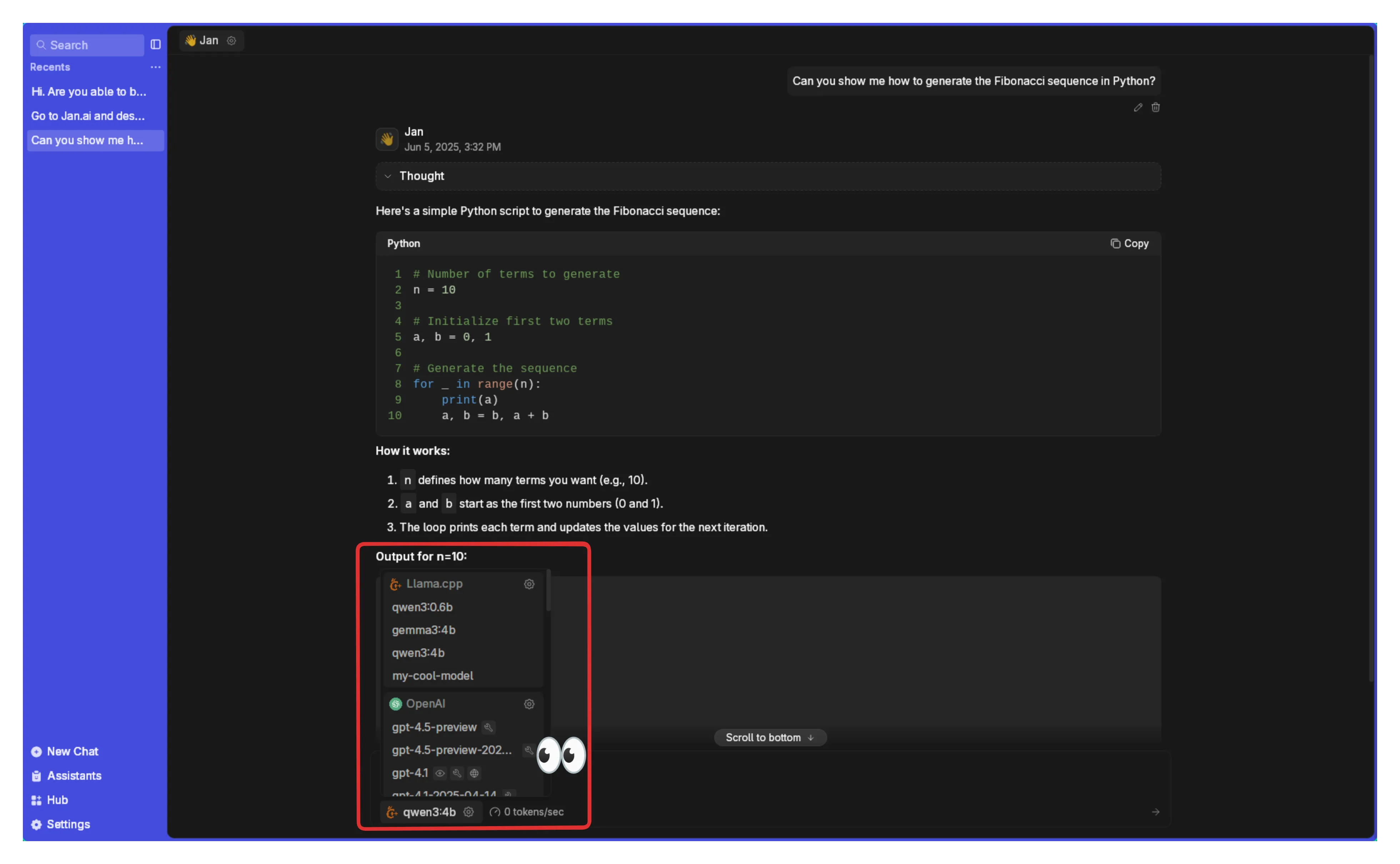
Task: Collapse the Thought section
Action: tap(388, 176)
